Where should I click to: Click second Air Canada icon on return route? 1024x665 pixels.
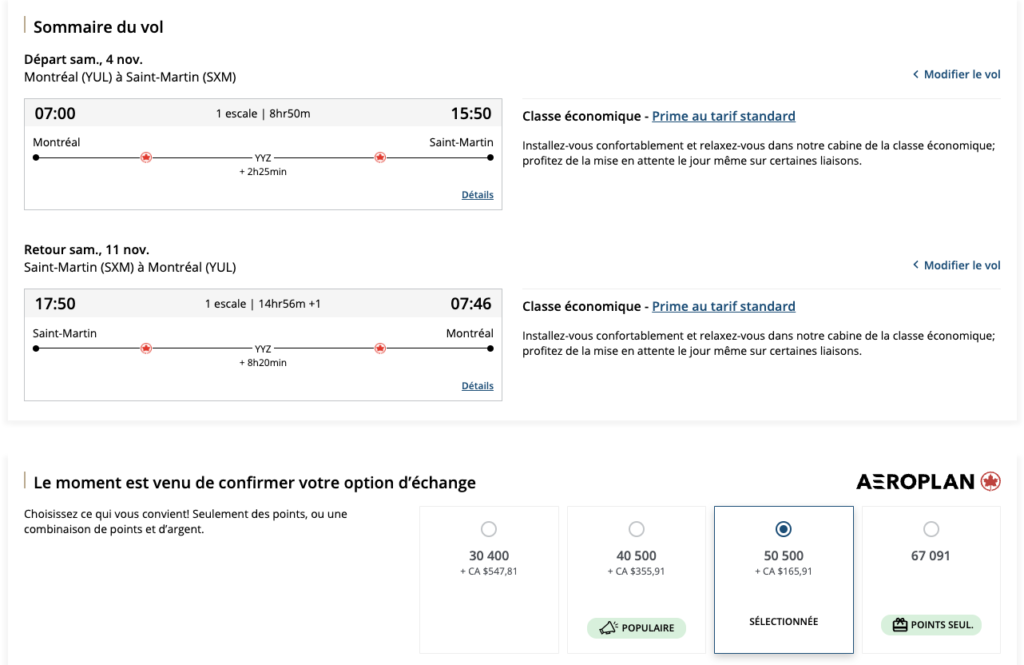pyautogui.click(x=380, y=348)
